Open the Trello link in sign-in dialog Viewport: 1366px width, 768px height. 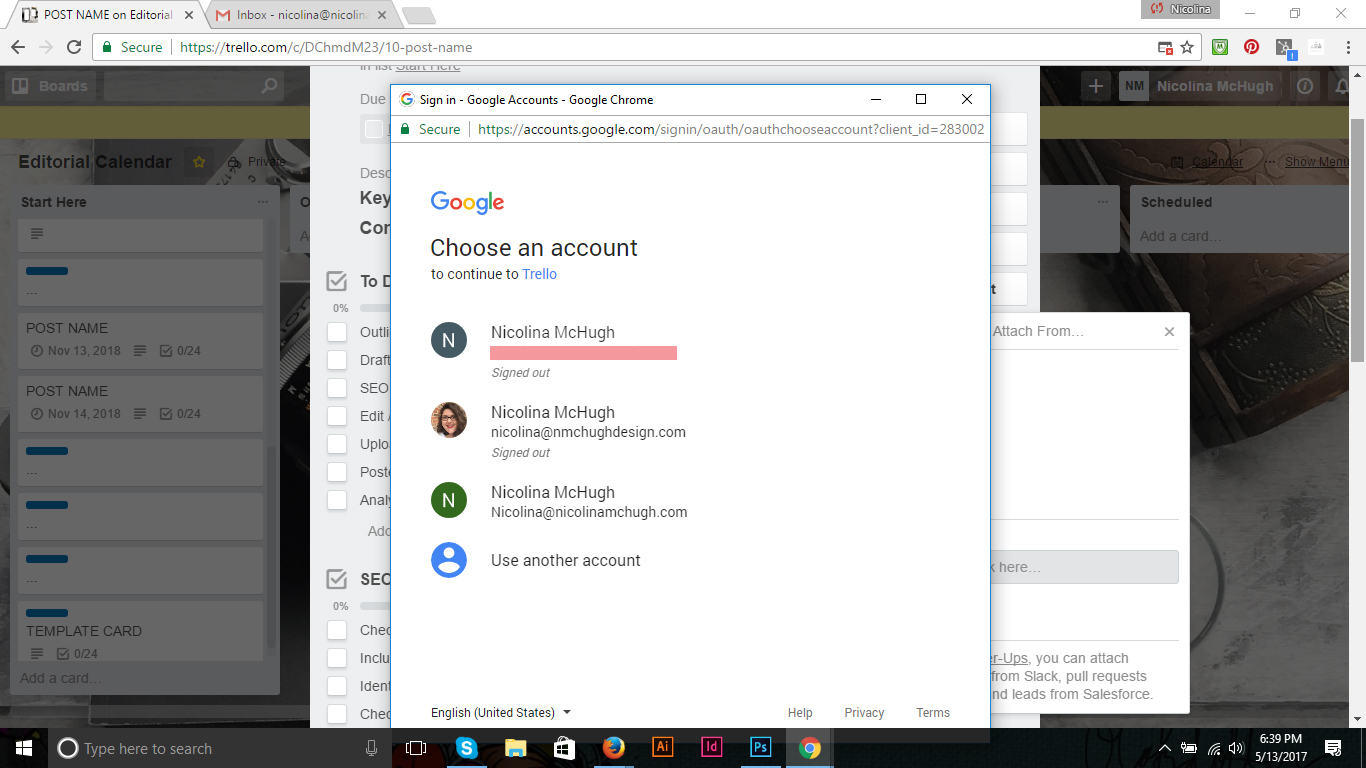[x=539, y=274]
